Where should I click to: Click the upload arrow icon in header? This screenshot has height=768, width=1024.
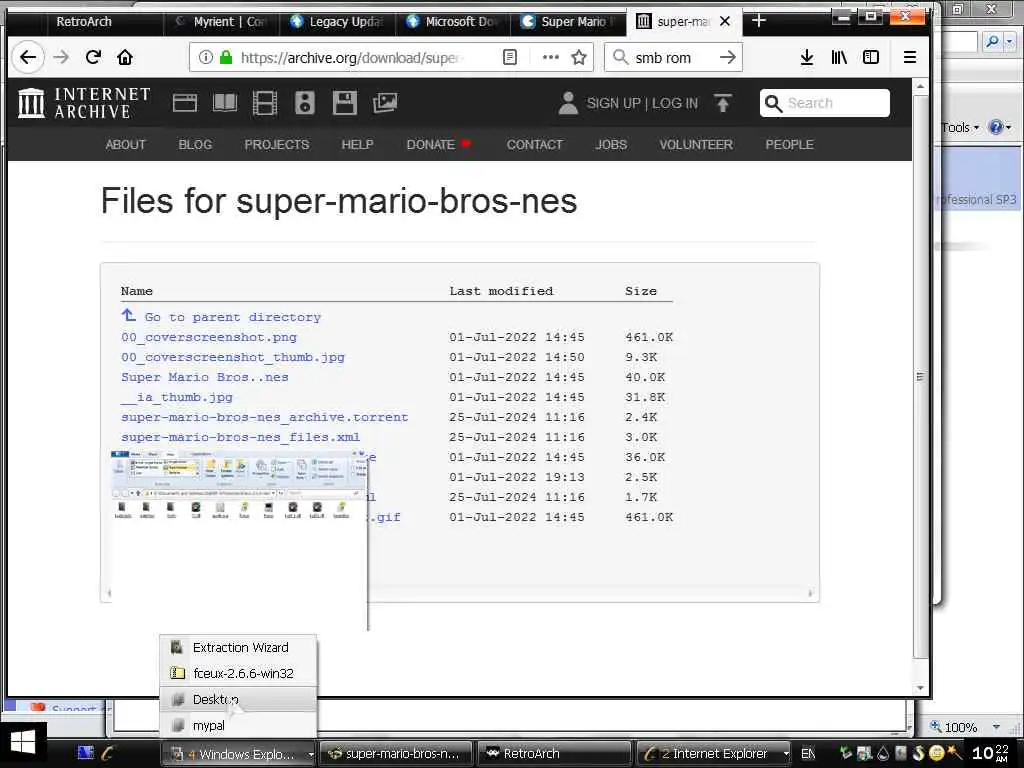(x=722, y=103)
